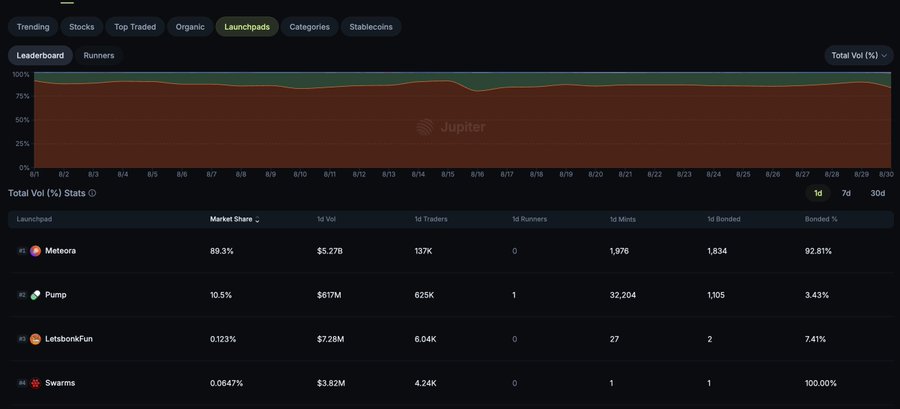The width and height of the screenshot is (900, 409).
Task: Click the 6.04K traders value
Action: [425, 339]
